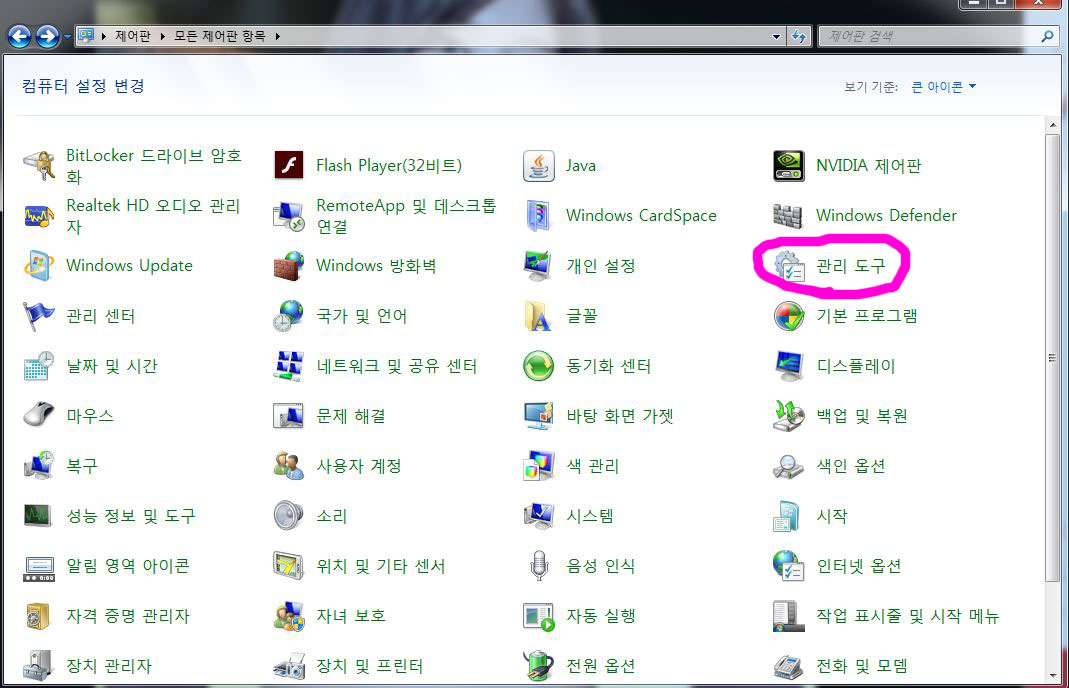Open the 자격 증명 관리자 icon

[38, 616]
